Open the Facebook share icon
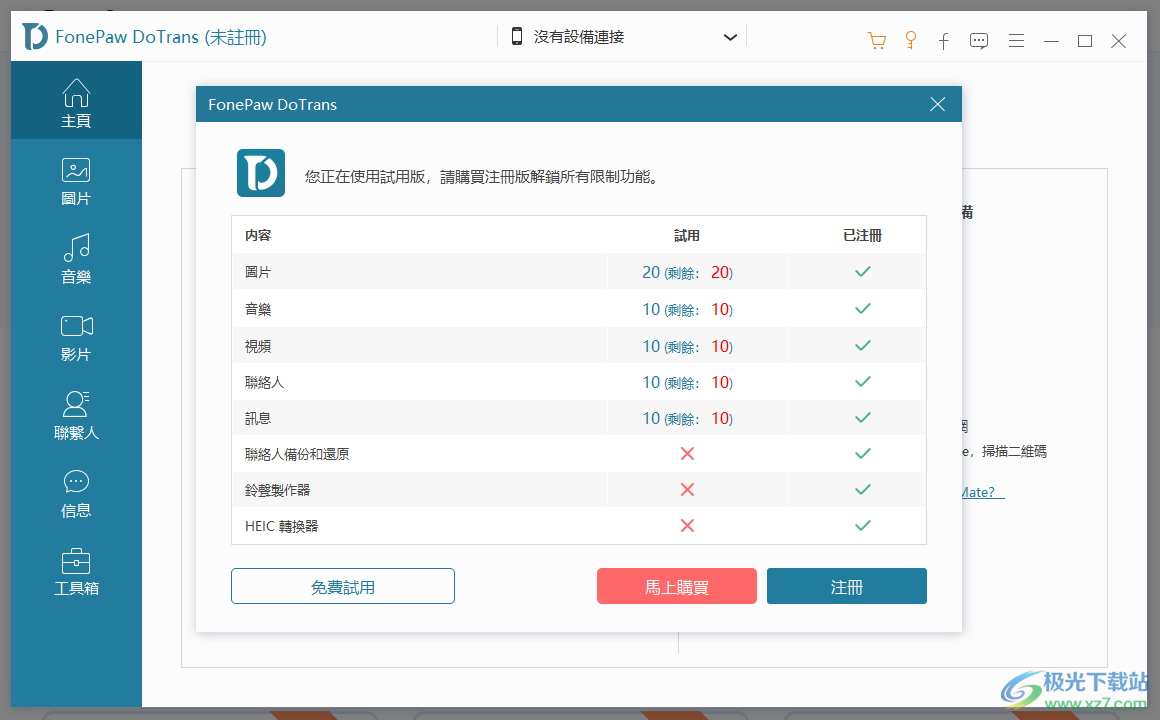This screenshot has width=1160, height=720. (944, 41)
